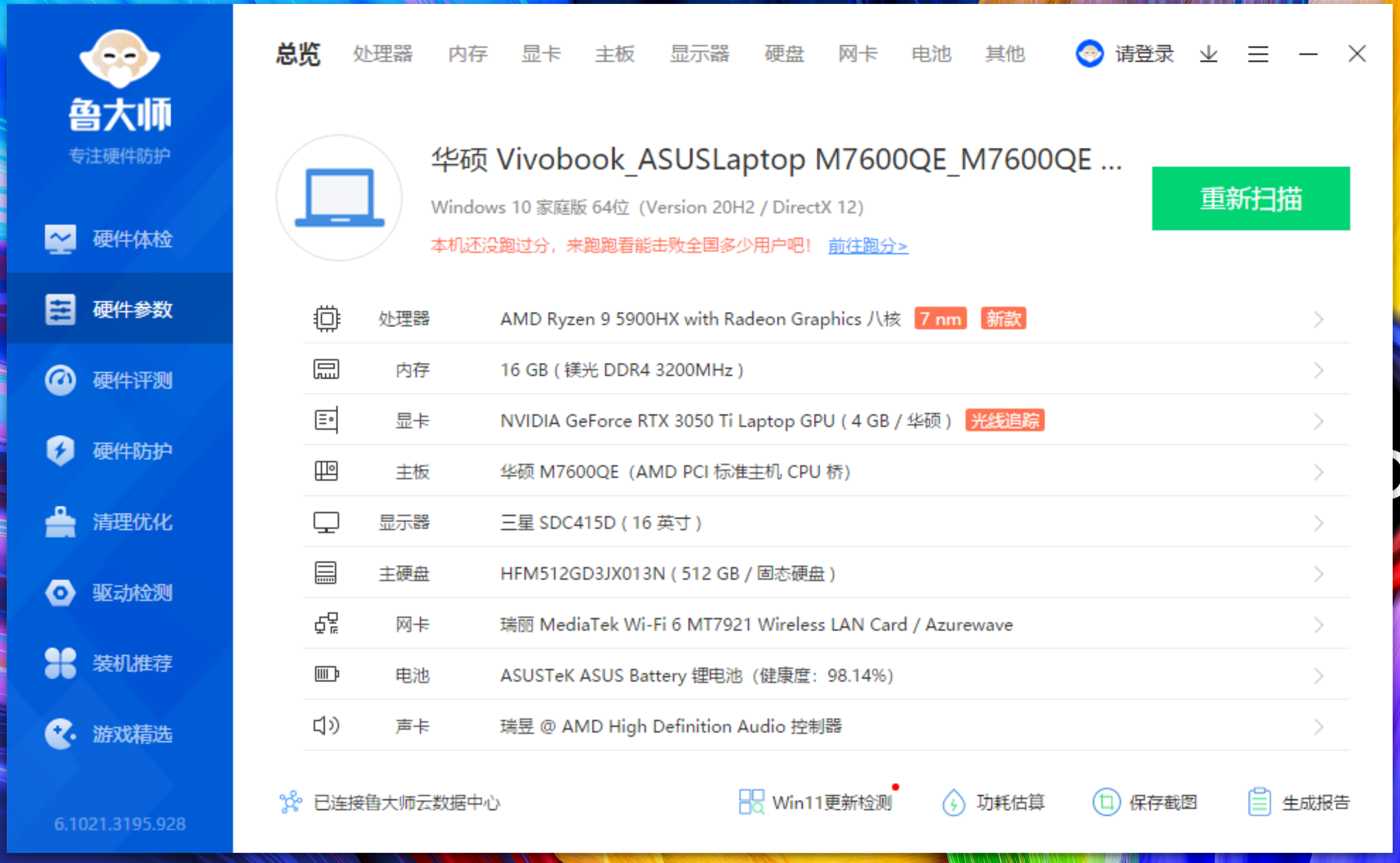This screenshot has height=863, width=1400.
Task: Click 已连接鲁大师云数据中心 status text
Action: tap(407, 802)
